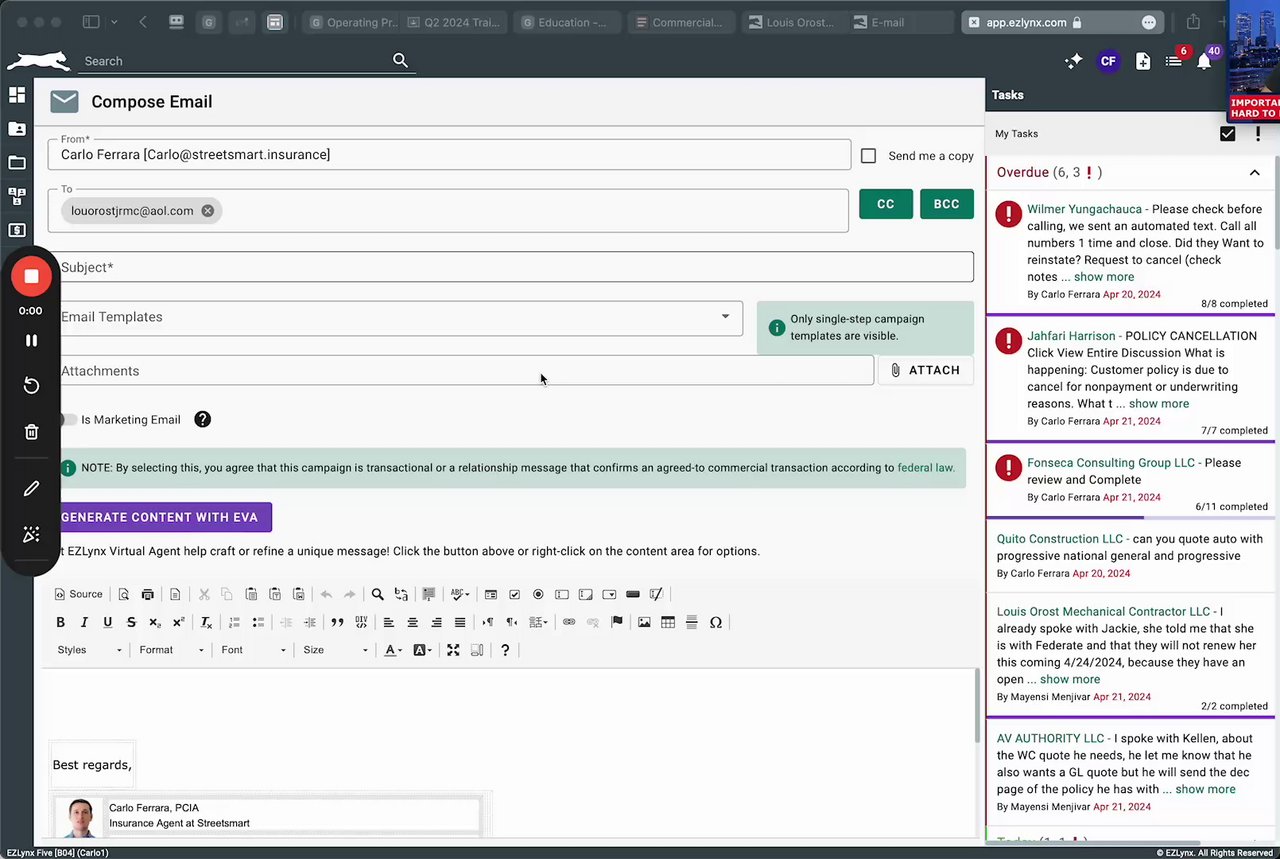Insert an anchor with the flag icon
Screen dimensions: 1280x859
[617, 622]
